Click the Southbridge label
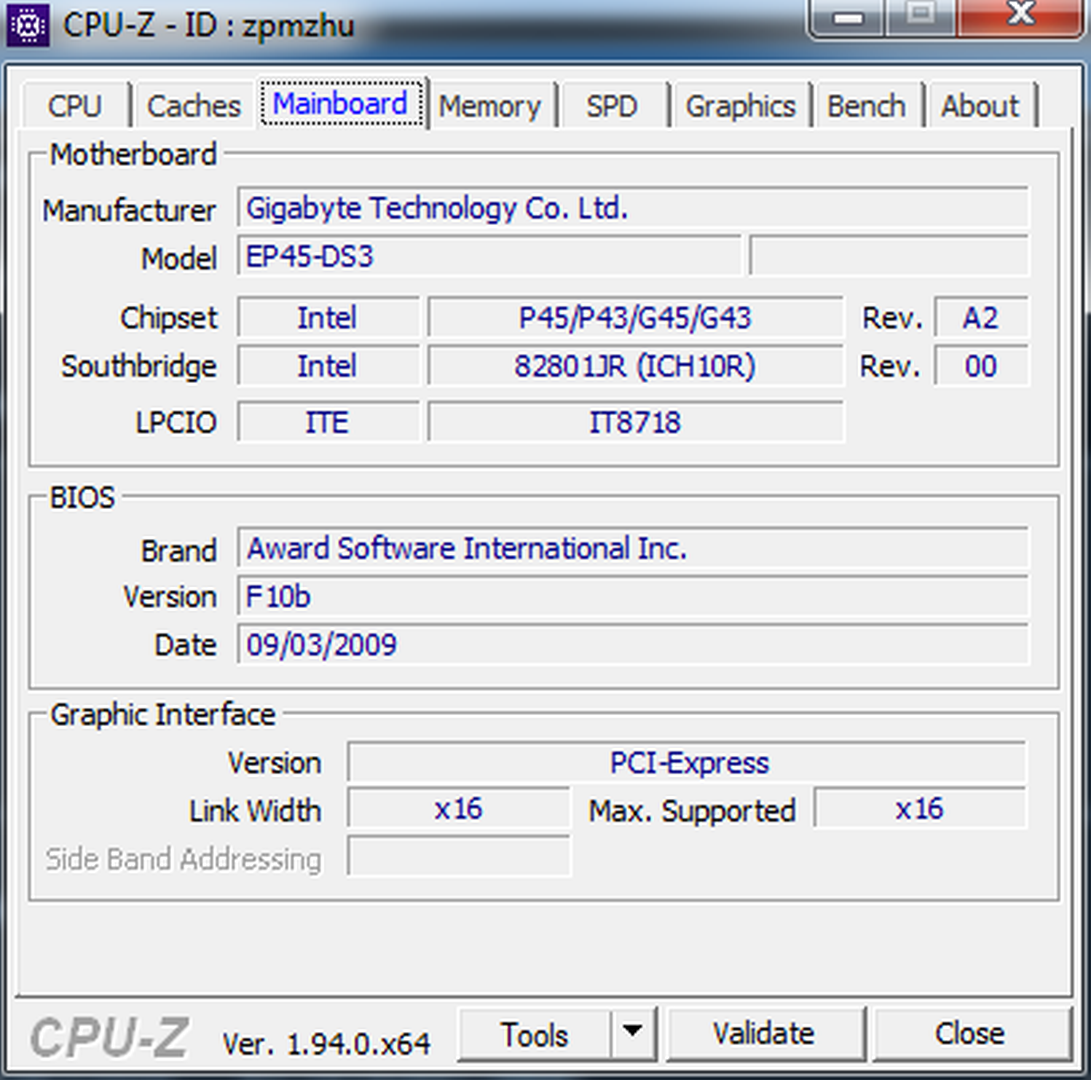1091x1080 pixels. (138, 366)
